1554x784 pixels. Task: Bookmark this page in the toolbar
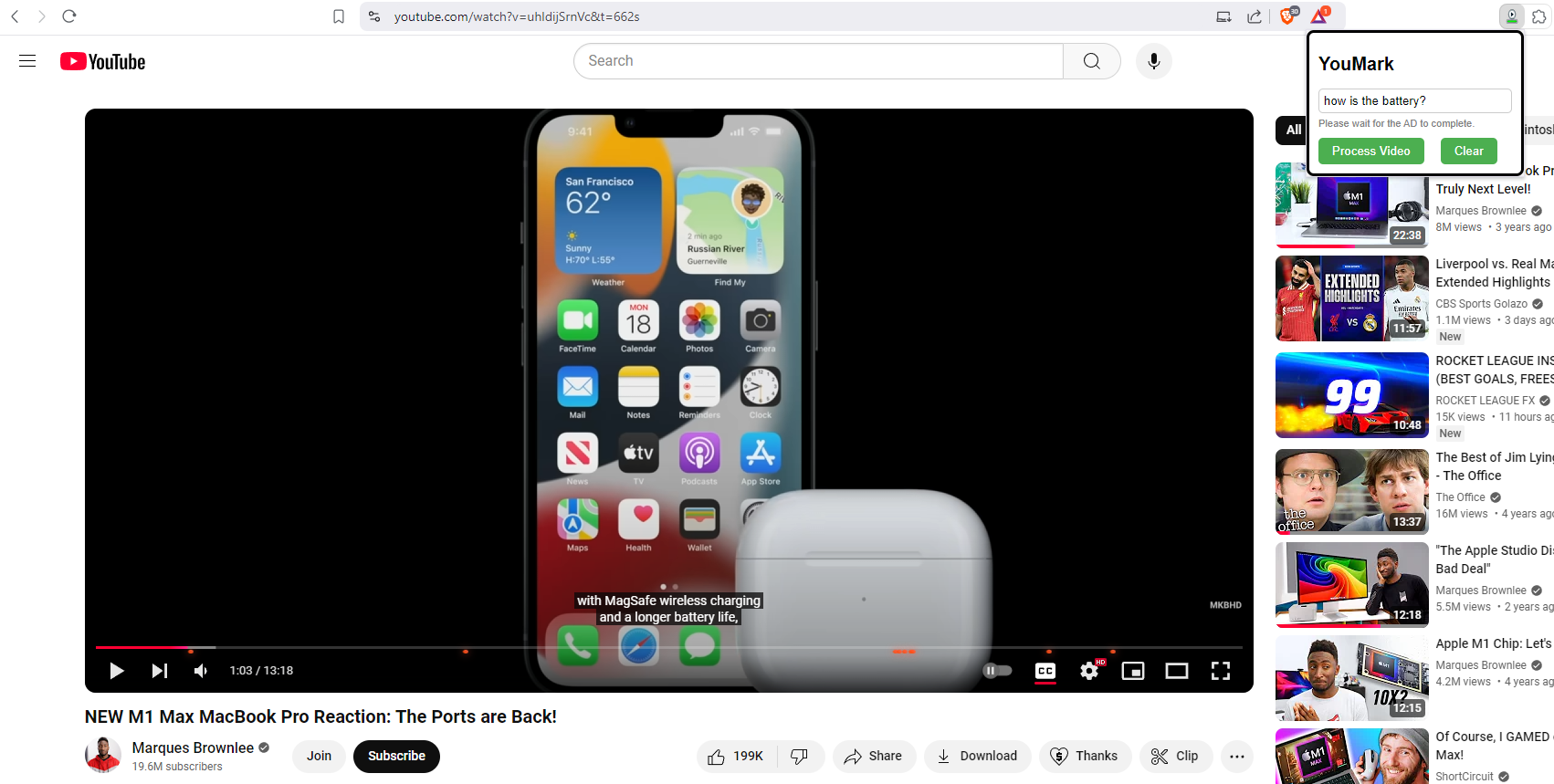click(339, 16)
